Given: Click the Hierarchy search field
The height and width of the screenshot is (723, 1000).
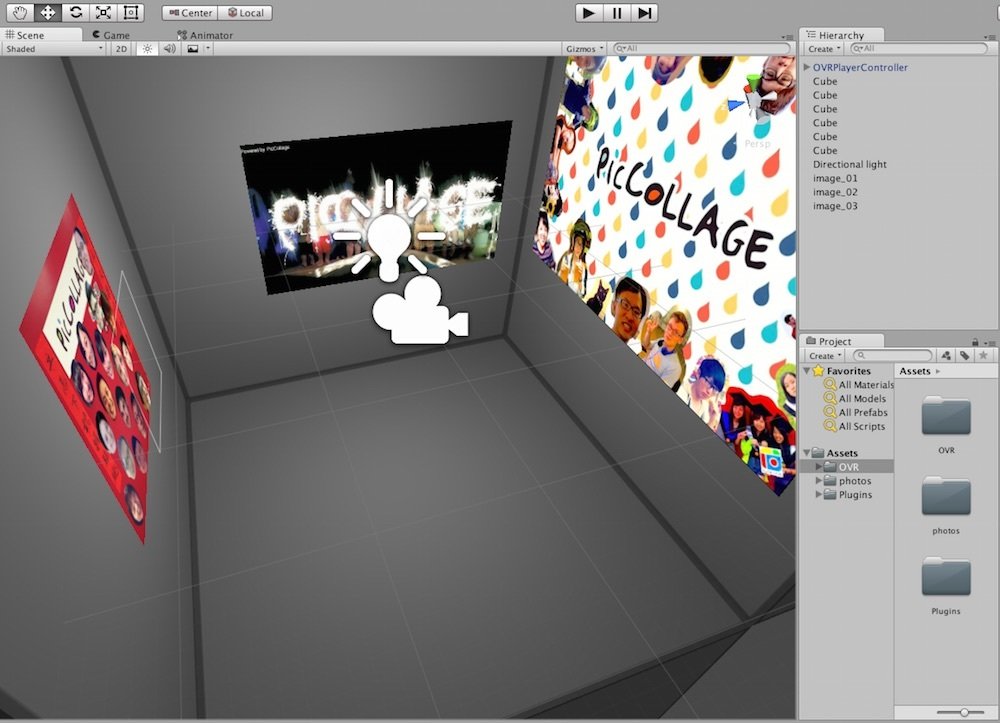Looking at the screenshot, I should coord(920,48).
